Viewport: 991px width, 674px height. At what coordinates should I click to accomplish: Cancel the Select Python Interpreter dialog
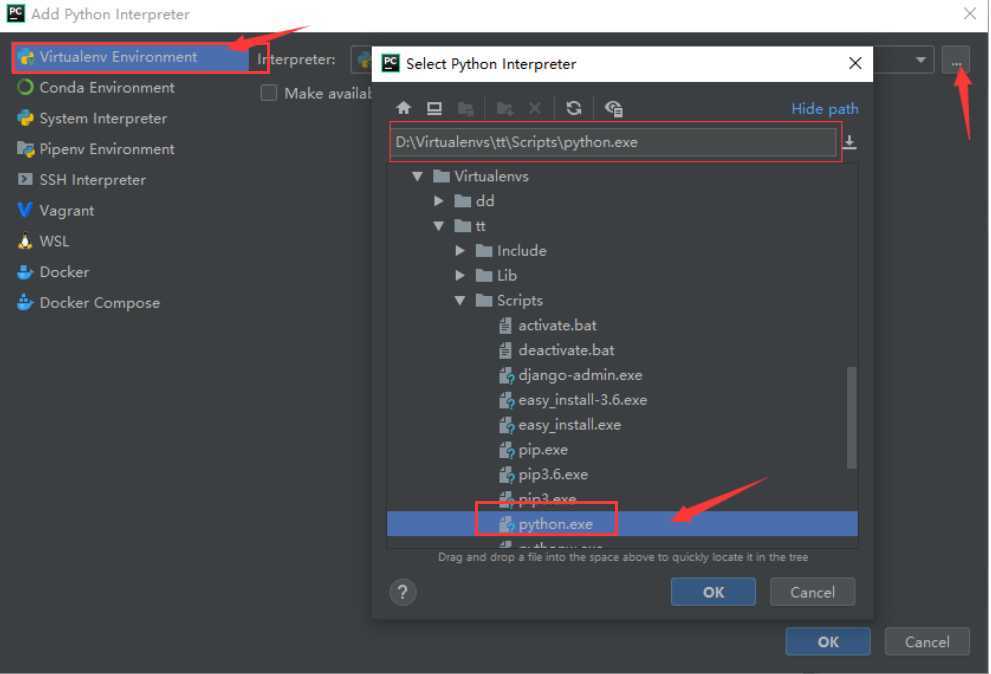812,592
